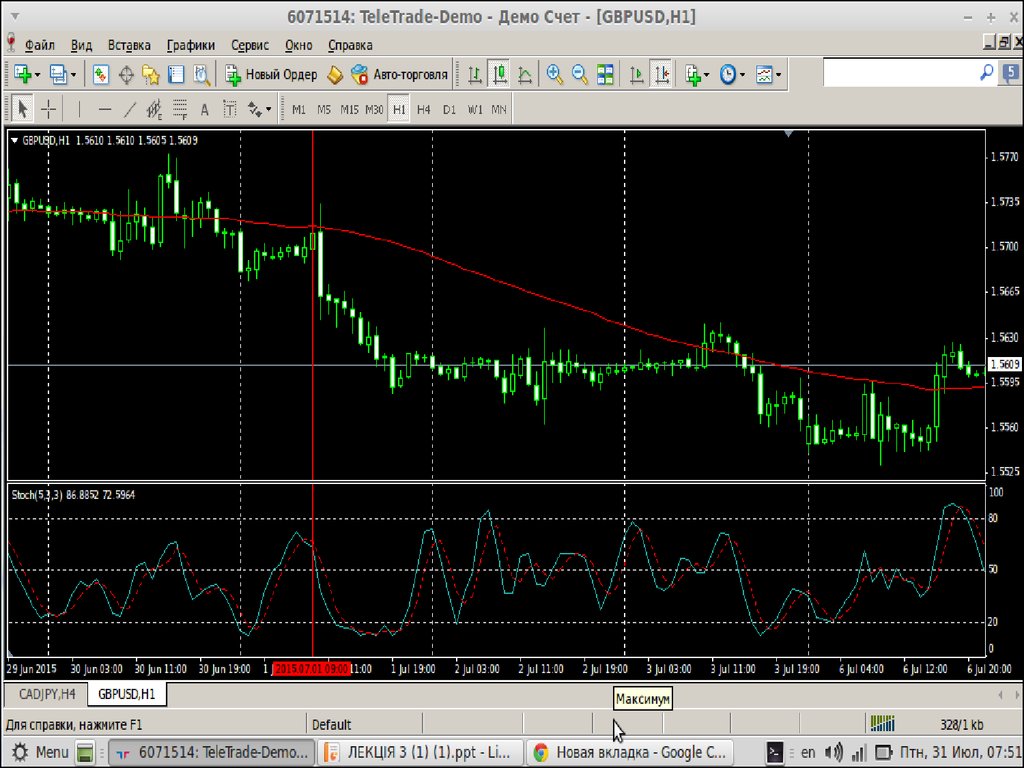Screen dimensions: 1024x768
Task: Activate the crosshair mode
Action: pos(48,109)
